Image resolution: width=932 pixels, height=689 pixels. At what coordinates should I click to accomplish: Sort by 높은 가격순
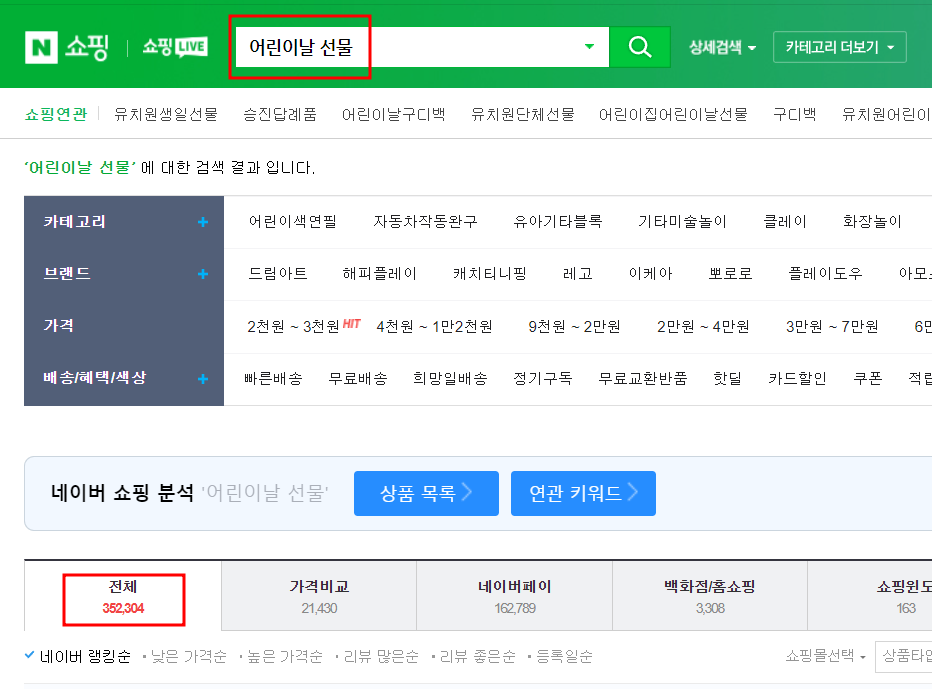coord(284,656)
